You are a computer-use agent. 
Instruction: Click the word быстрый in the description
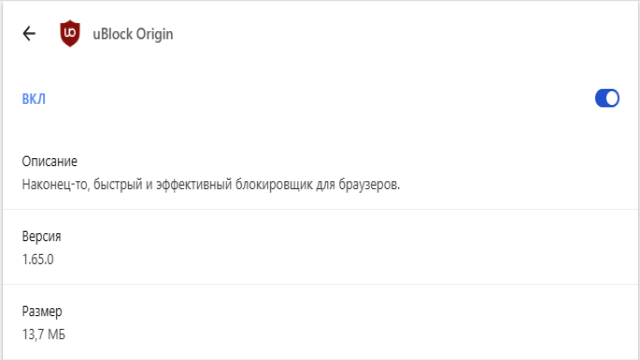tap(118, 184)
